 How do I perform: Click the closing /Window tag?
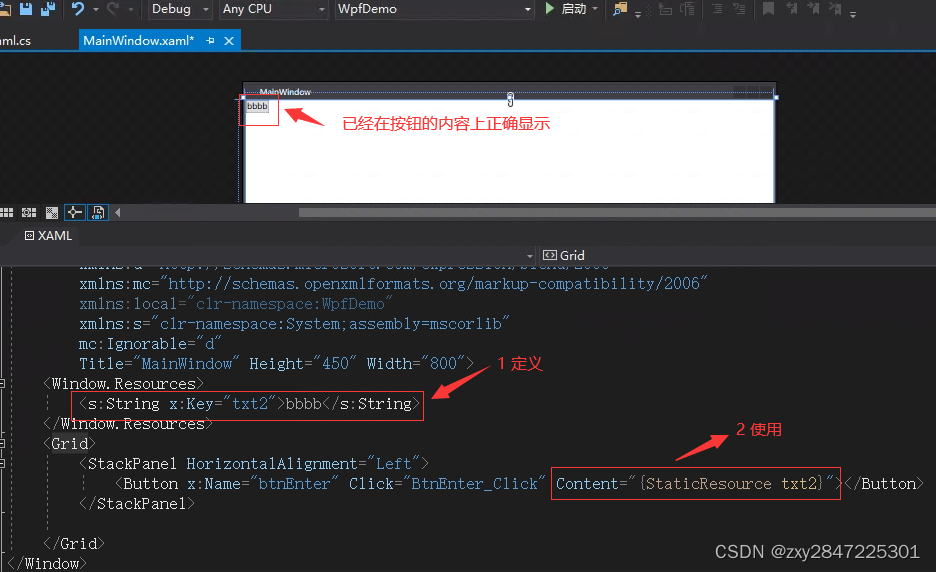[47, 564]
